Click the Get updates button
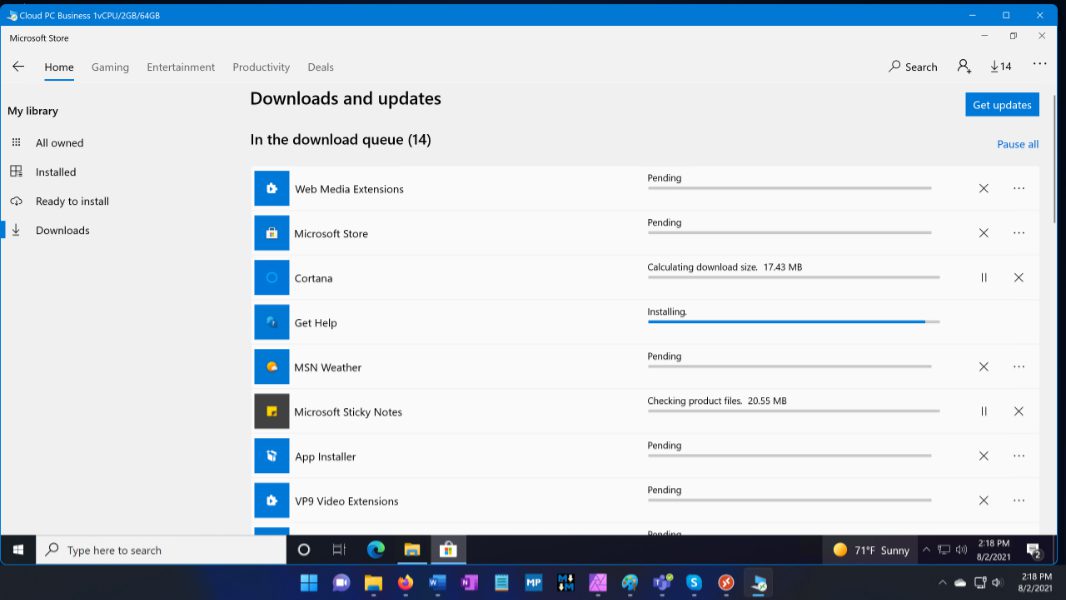1066x600 pixels. point(1001,105)
